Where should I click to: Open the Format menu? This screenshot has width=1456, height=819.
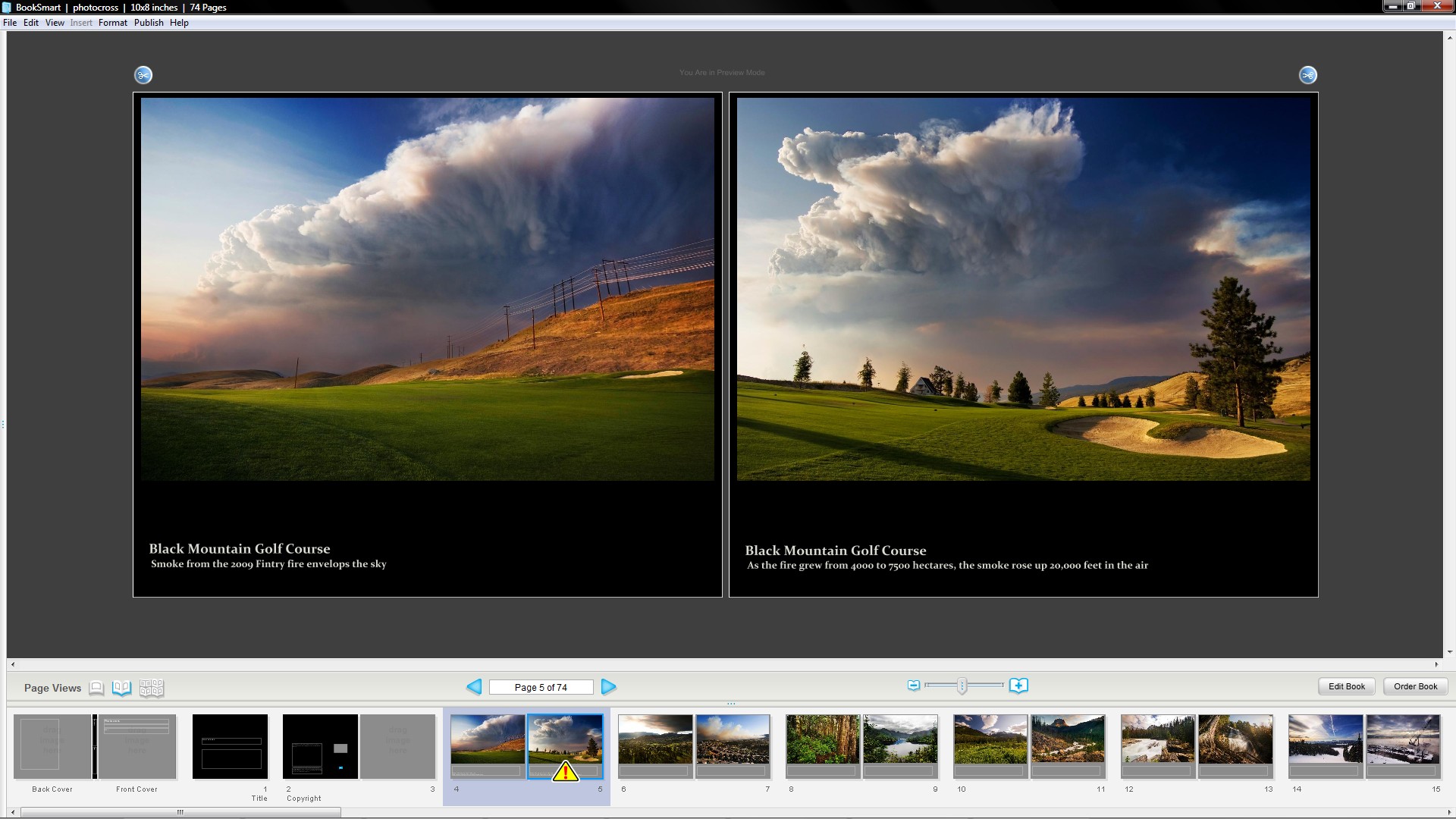coord(112,23)
